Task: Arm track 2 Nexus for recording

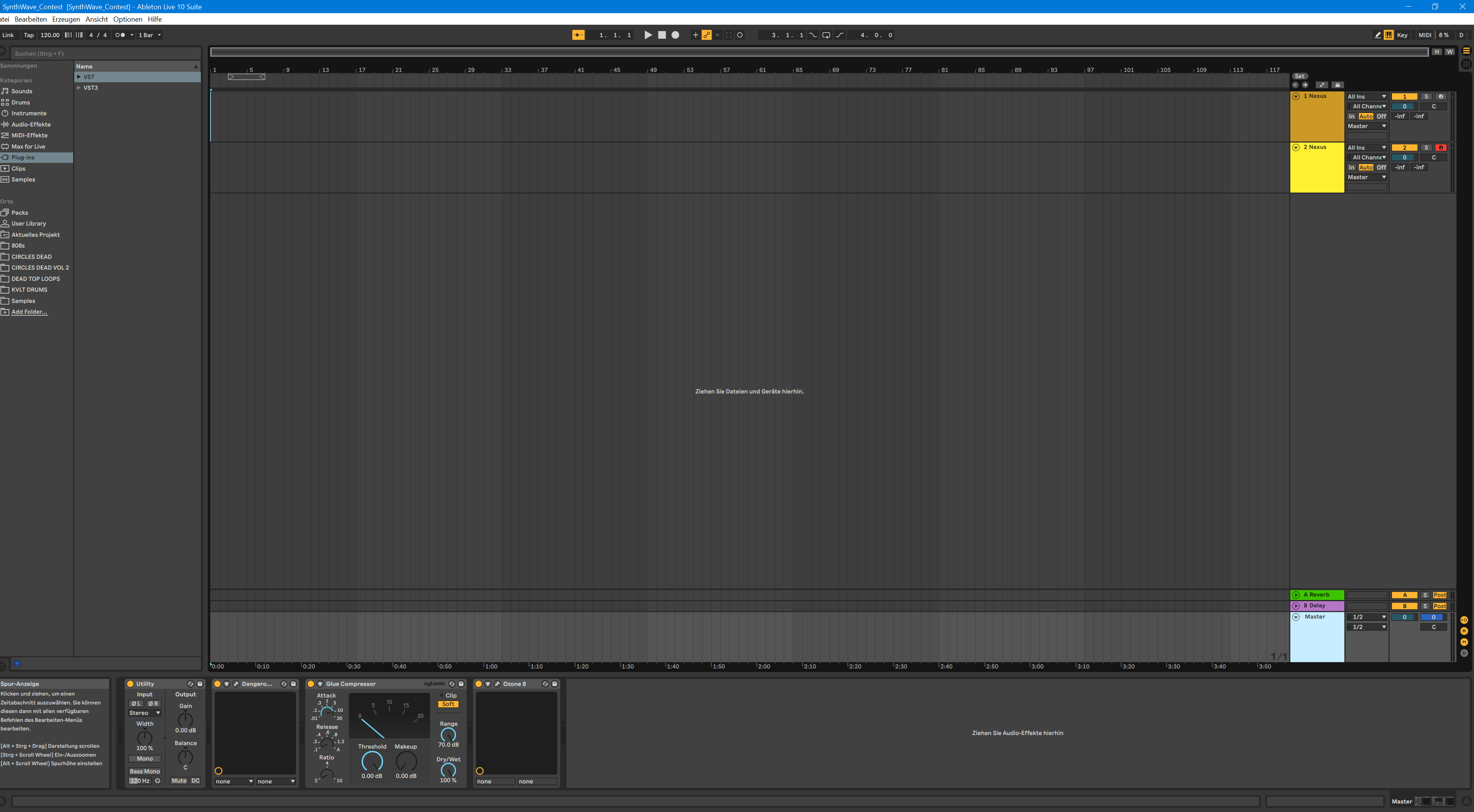Action: tap(1441, 147)
